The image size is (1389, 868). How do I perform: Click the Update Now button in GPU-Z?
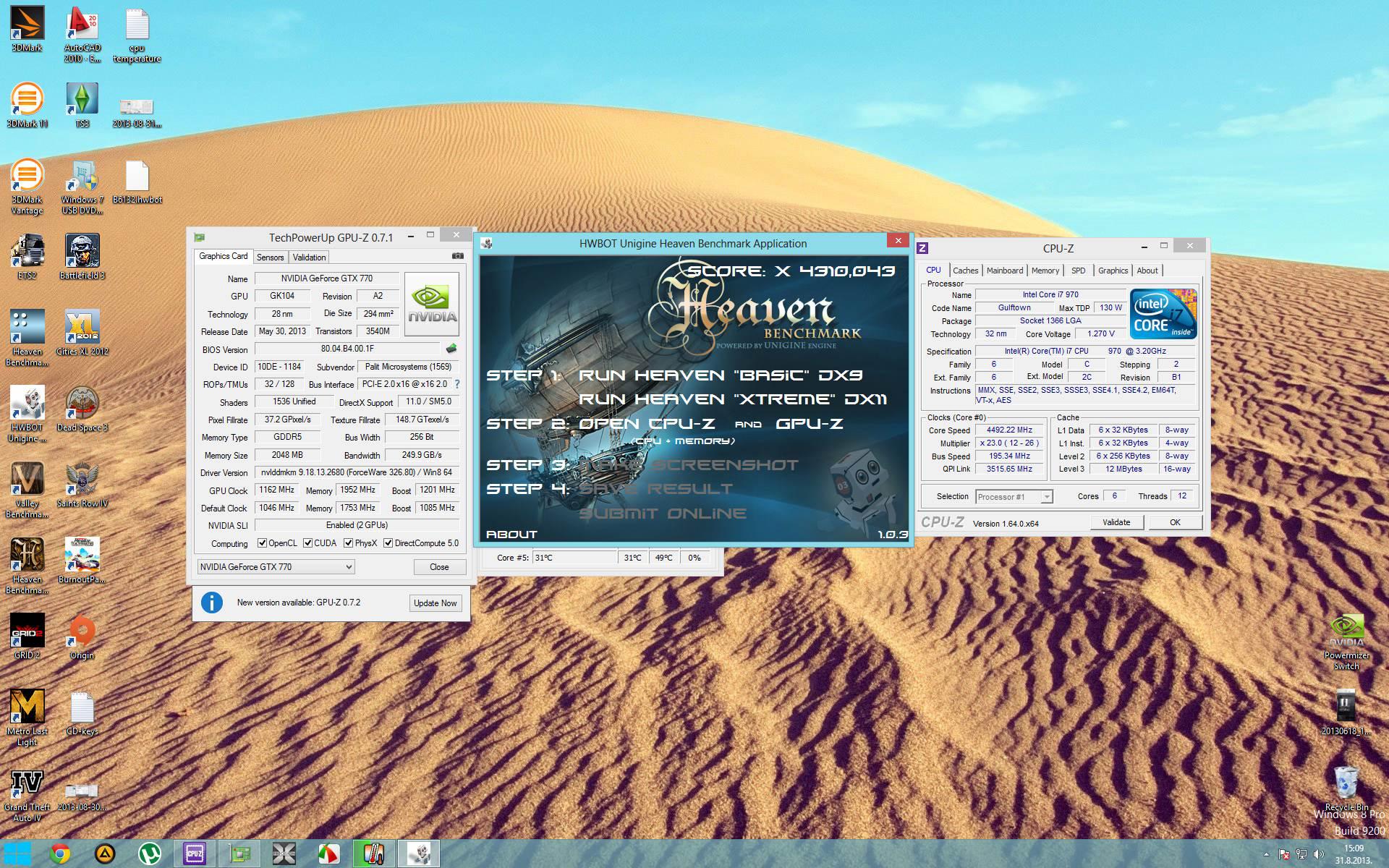(x=435, y=603)
